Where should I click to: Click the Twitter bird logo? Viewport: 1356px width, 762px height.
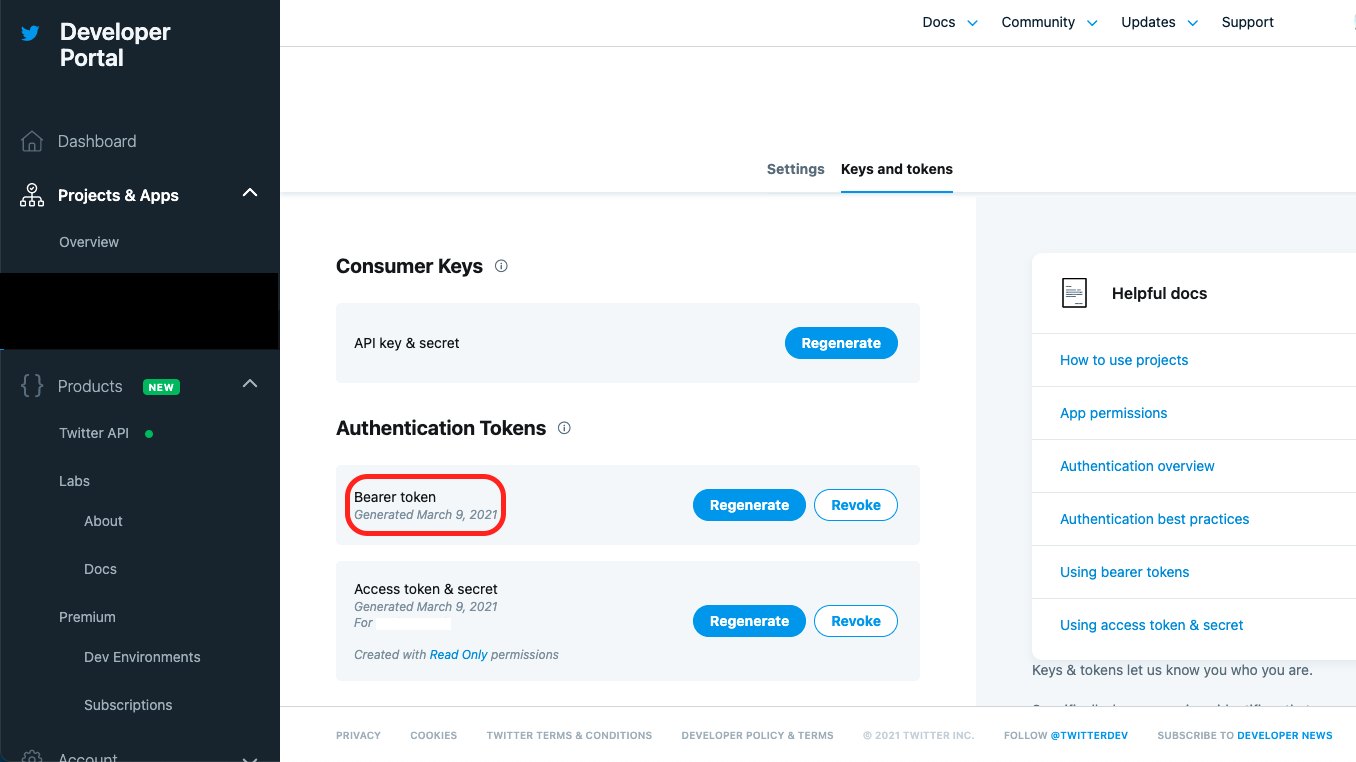click(31, 33)
